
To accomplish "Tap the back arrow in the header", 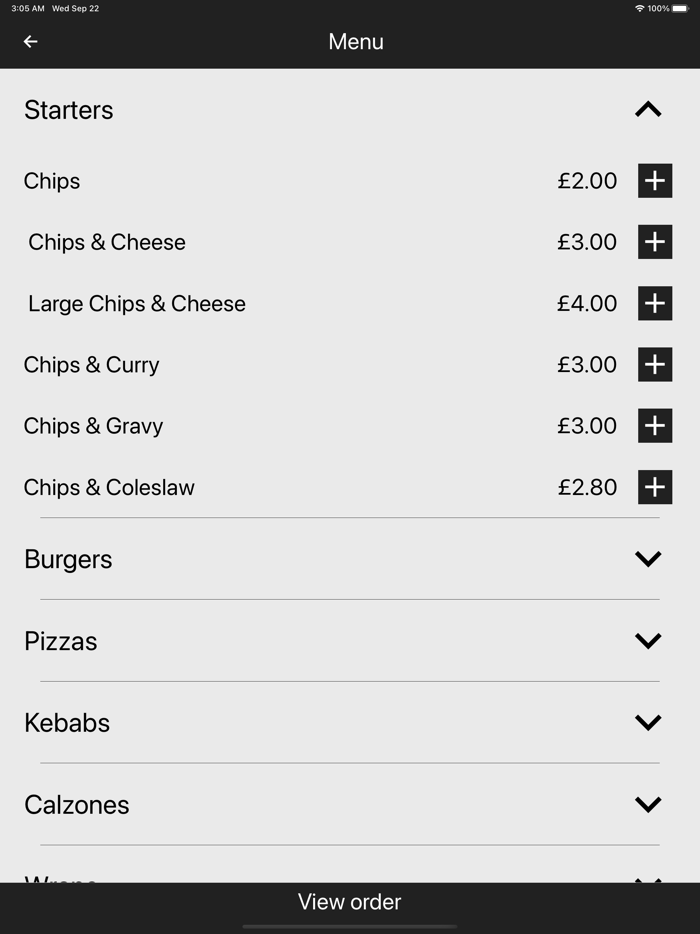I will point(29,41).
